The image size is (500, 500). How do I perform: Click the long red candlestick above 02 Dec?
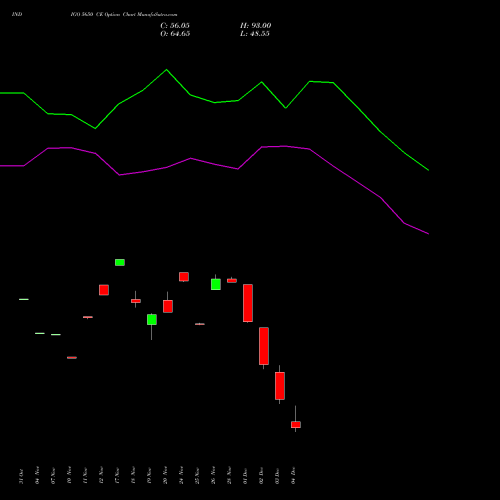pyautogui.click(x=264, y=346)
